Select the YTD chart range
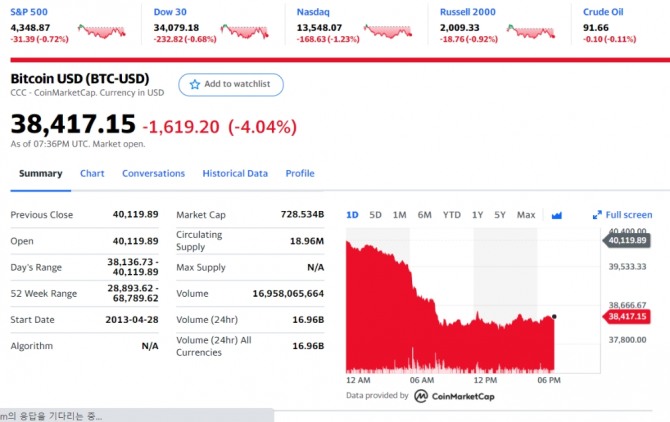670x422 pixels. click(452, 215)
